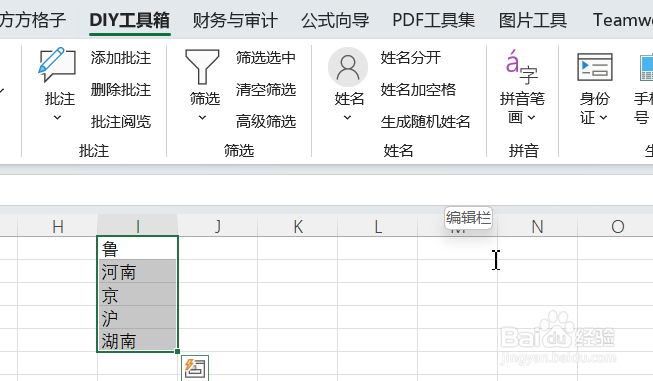The height and width of the screenshot is (381, 653).
Task: Select the DIY工具箱 tab
Action: pyautogui.click(x=130, y=20)
